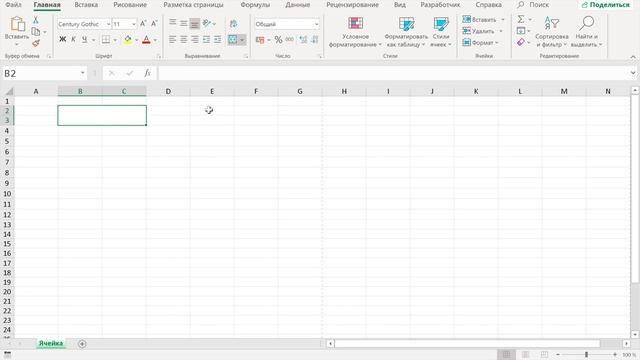
Task: Click the horizontal scrollbar at the bottom
Action: 467,344
